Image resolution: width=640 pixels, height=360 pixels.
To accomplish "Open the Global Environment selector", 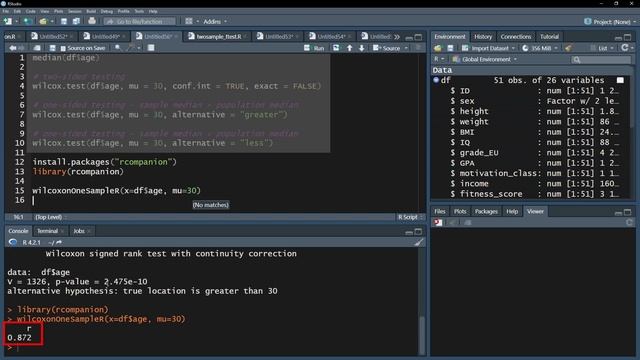I will [x=484, y=59].
